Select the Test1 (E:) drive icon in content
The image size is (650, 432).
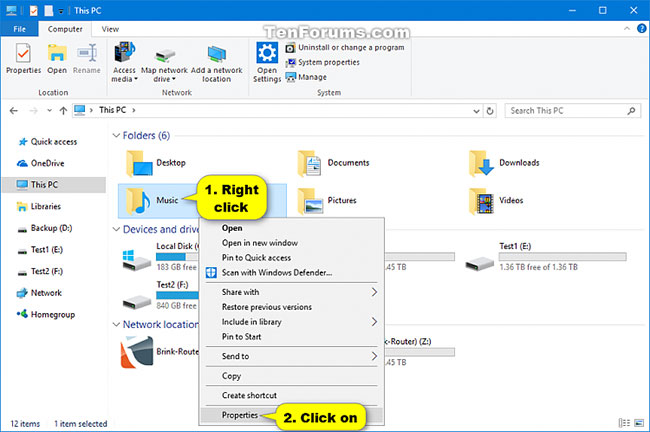coord(480,264)
